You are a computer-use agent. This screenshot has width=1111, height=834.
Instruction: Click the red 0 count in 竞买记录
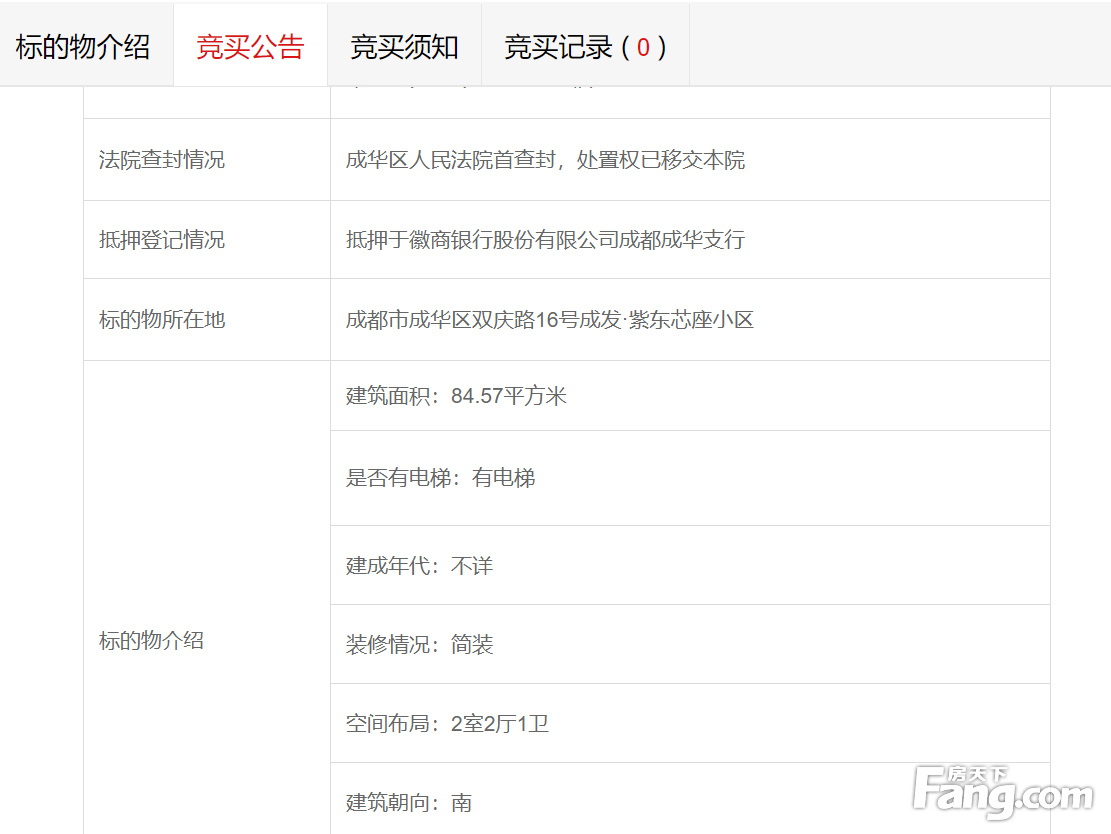click(x=642, y=47)
